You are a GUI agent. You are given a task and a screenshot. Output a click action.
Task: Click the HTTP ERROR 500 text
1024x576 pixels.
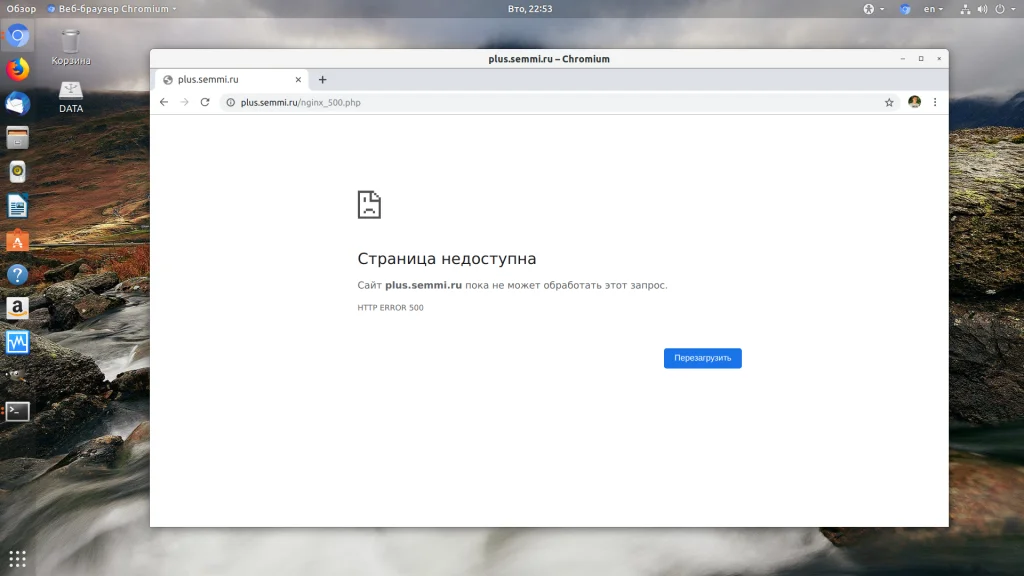[391, 308]
